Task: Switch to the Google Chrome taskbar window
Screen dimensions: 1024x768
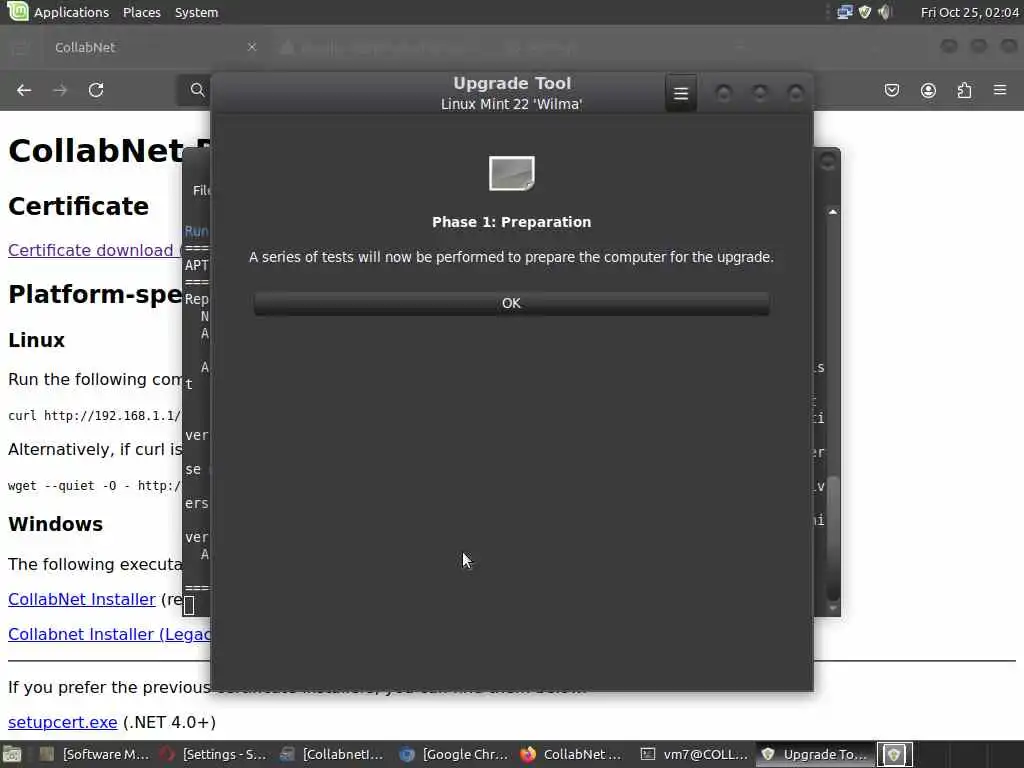Action: tap(454, 754)
